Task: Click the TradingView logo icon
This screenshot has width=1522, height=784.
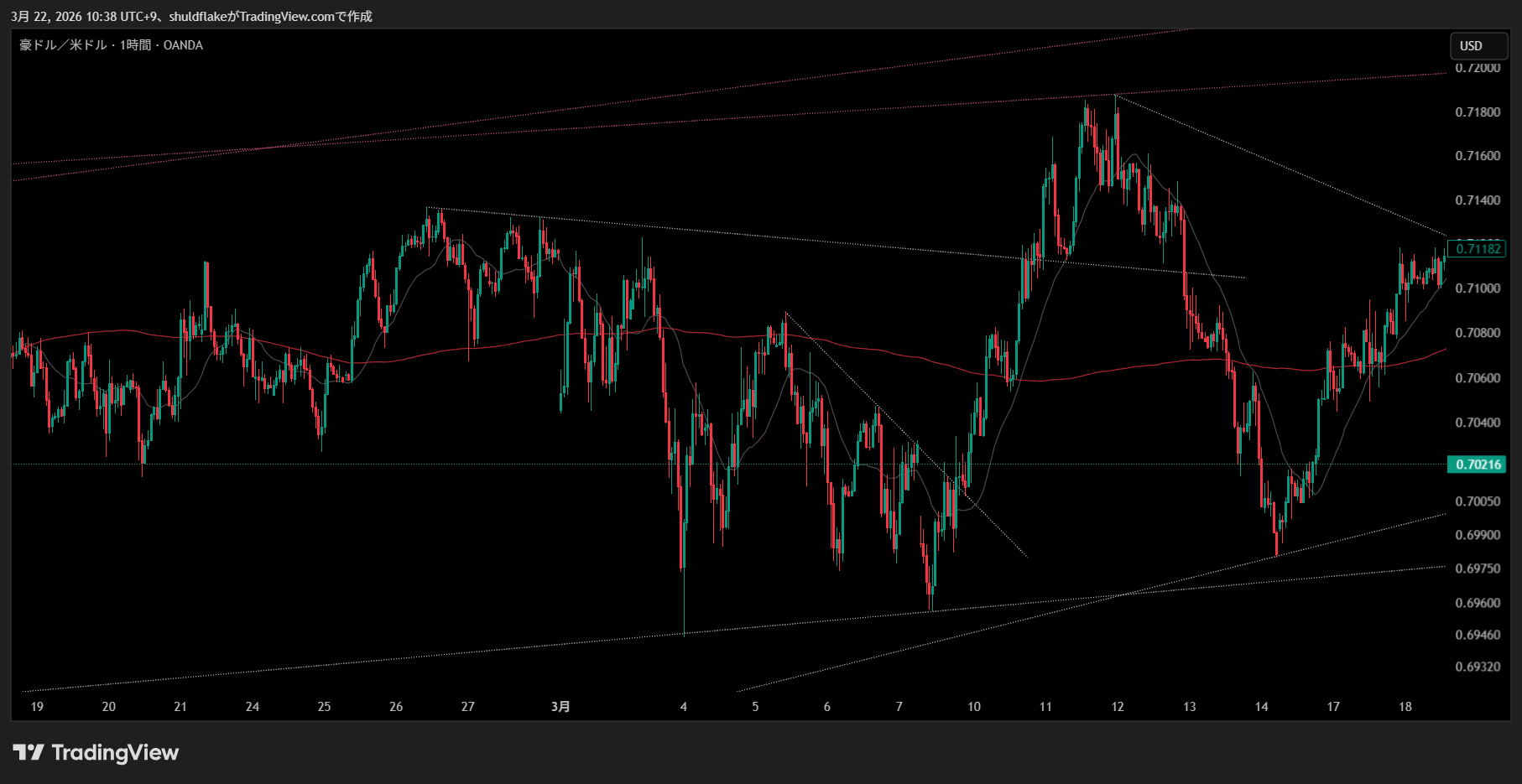Action: click(29, 752)
